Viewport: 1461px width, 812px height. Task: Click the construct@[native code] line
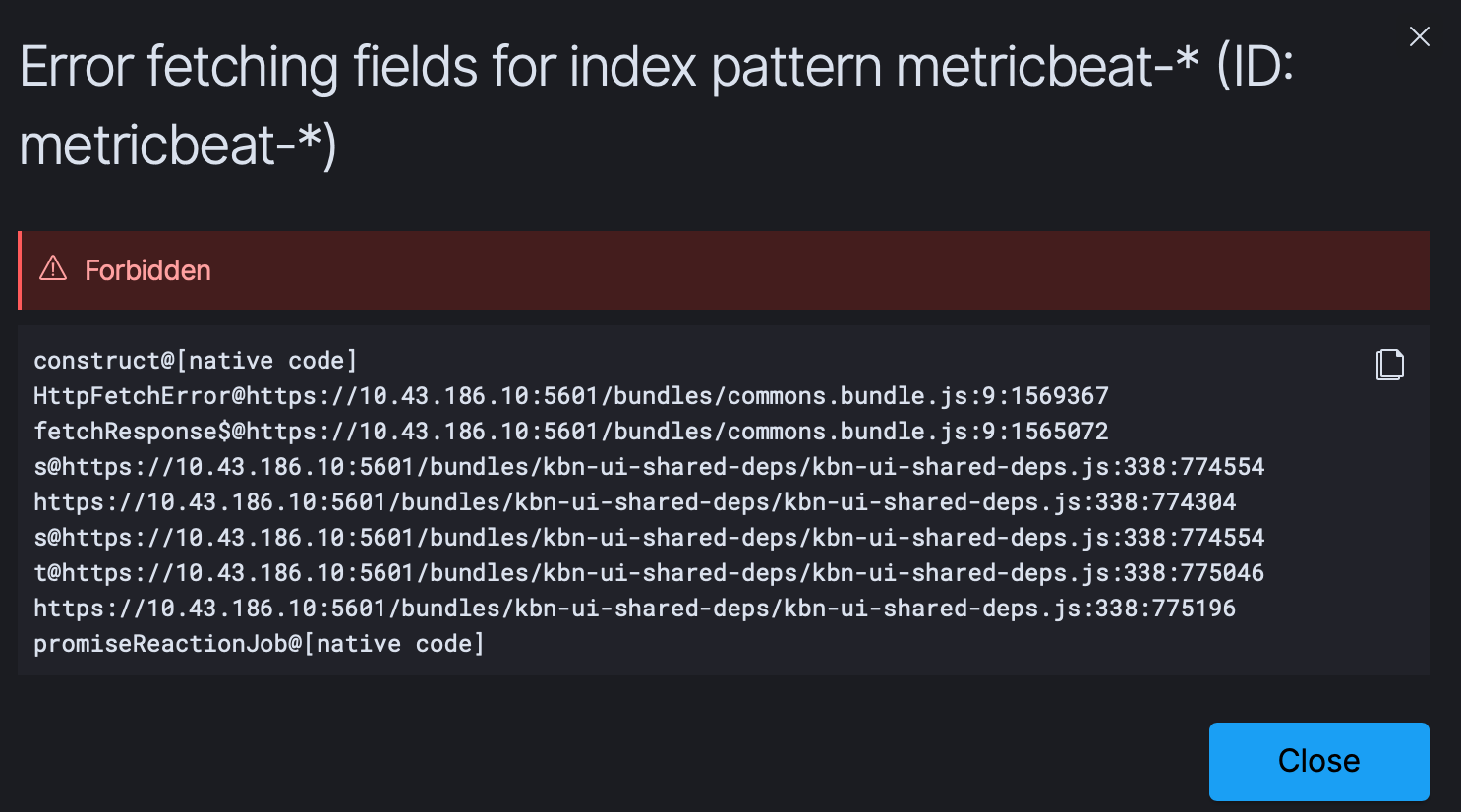click(x=196, y=361)
